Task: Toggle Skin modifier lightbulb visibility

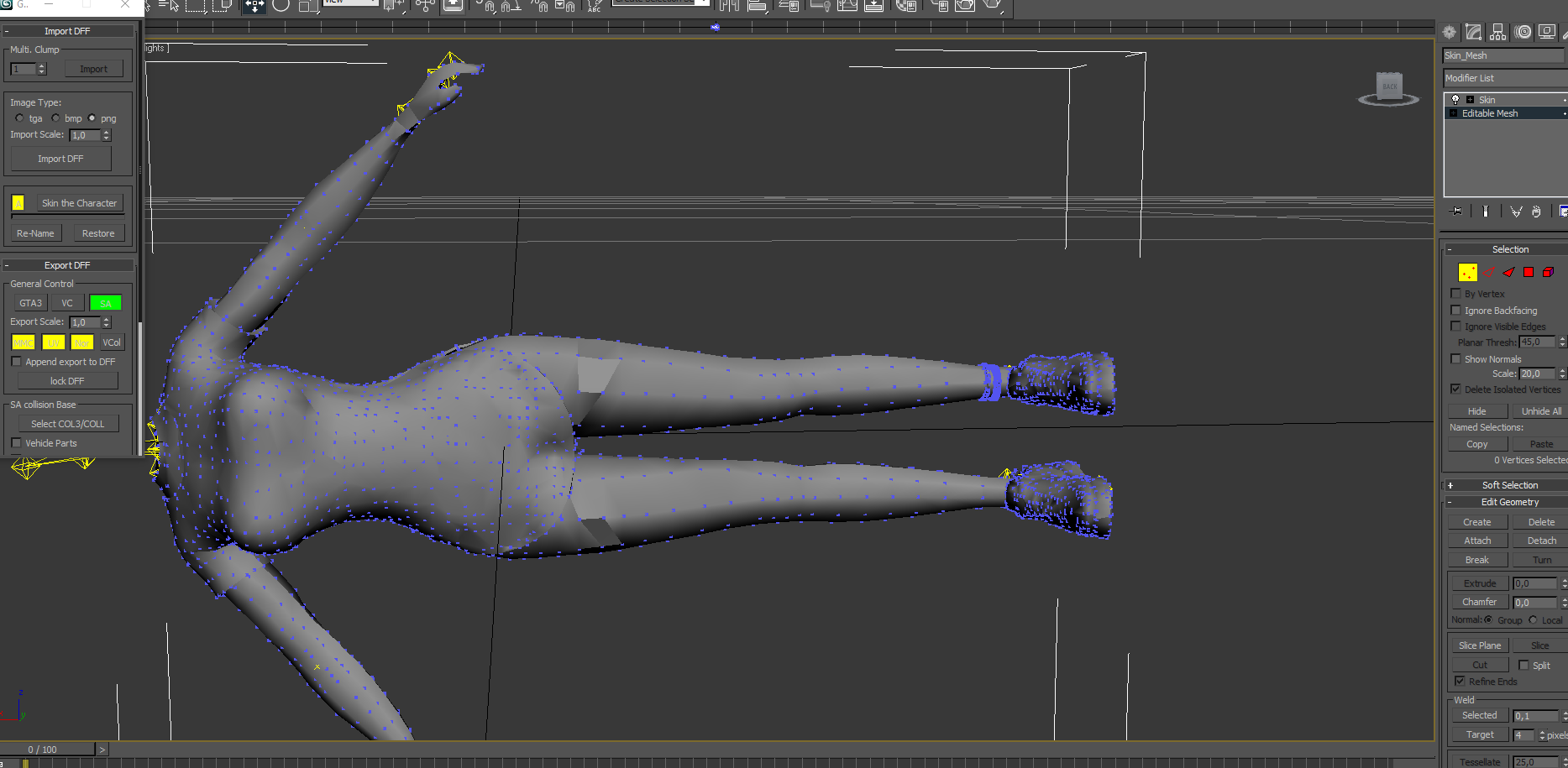Action: tap(1455, 100)
